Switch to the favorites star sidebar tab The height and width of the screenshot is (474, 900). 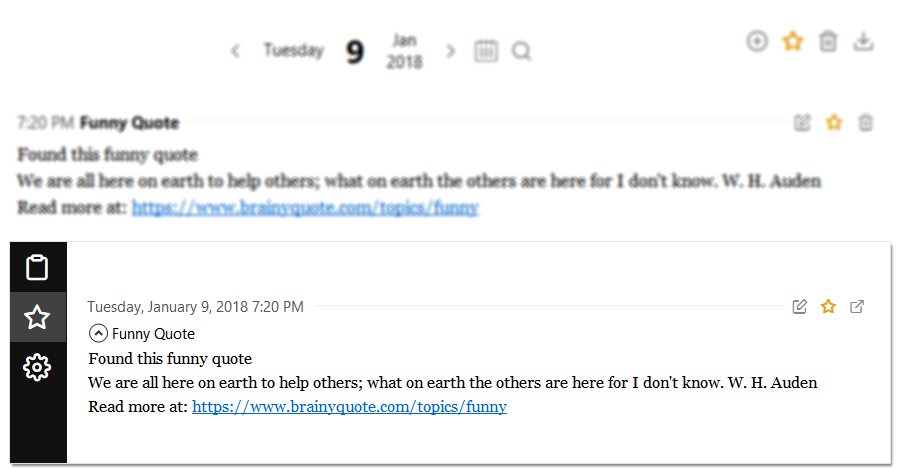pyautogui.click(x=37, y=317)
